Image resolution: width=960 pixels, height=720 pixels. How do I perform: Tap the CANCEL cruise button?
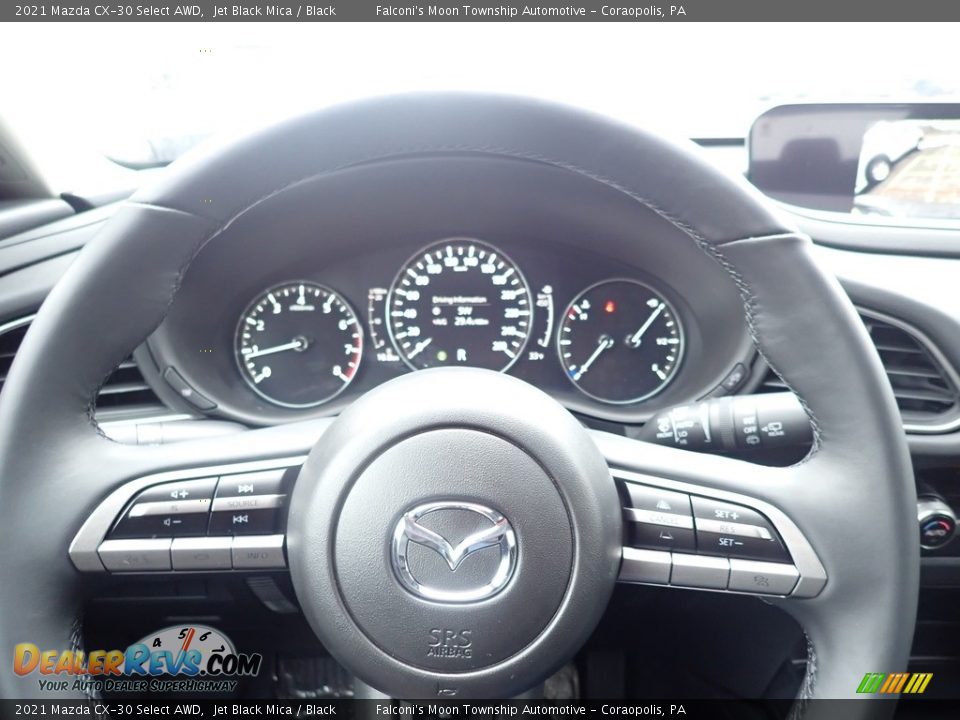[660, 519]
